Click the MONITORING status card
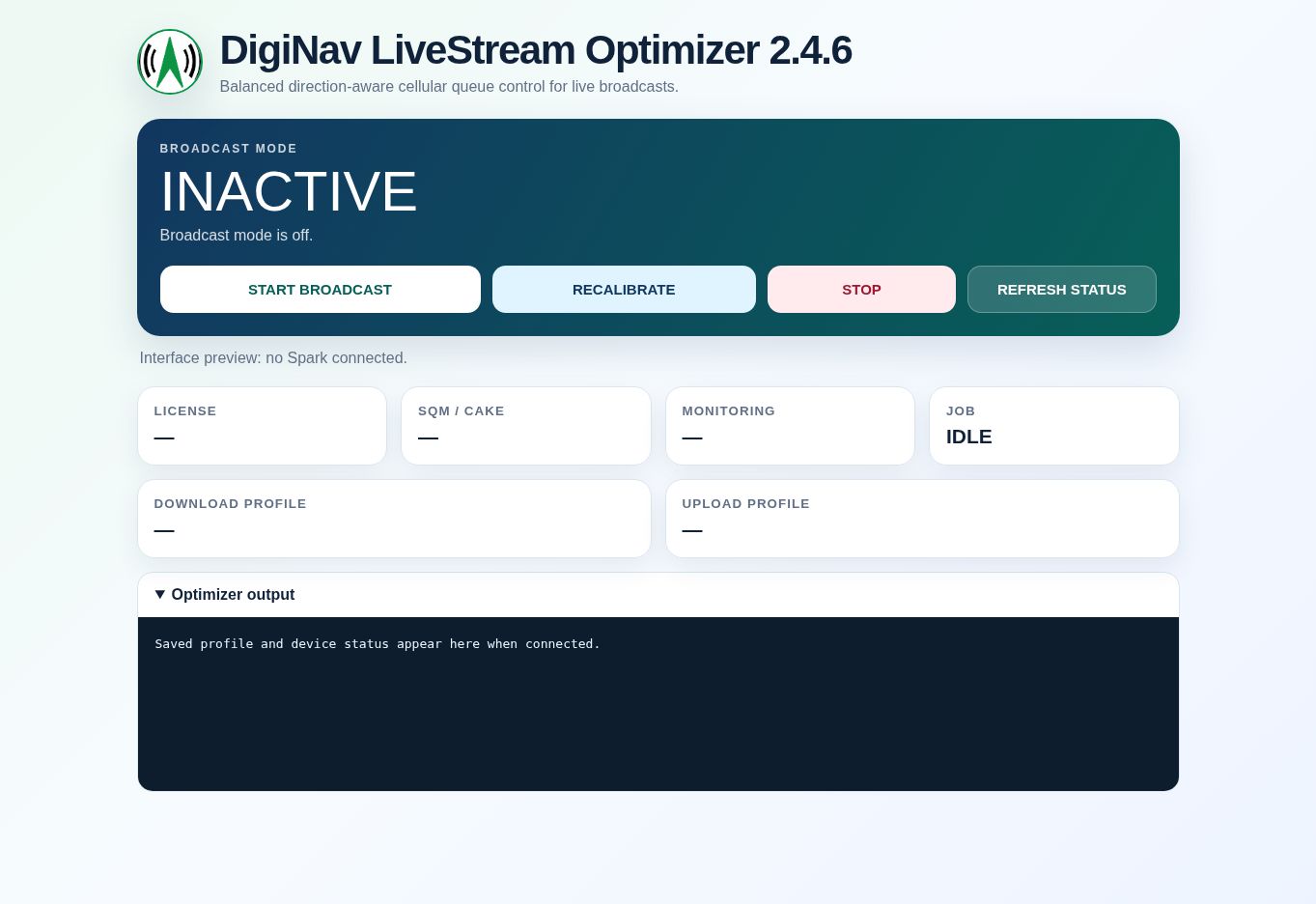The height and width of the screenshot is (904, 1316). click(x=790, y=426)
